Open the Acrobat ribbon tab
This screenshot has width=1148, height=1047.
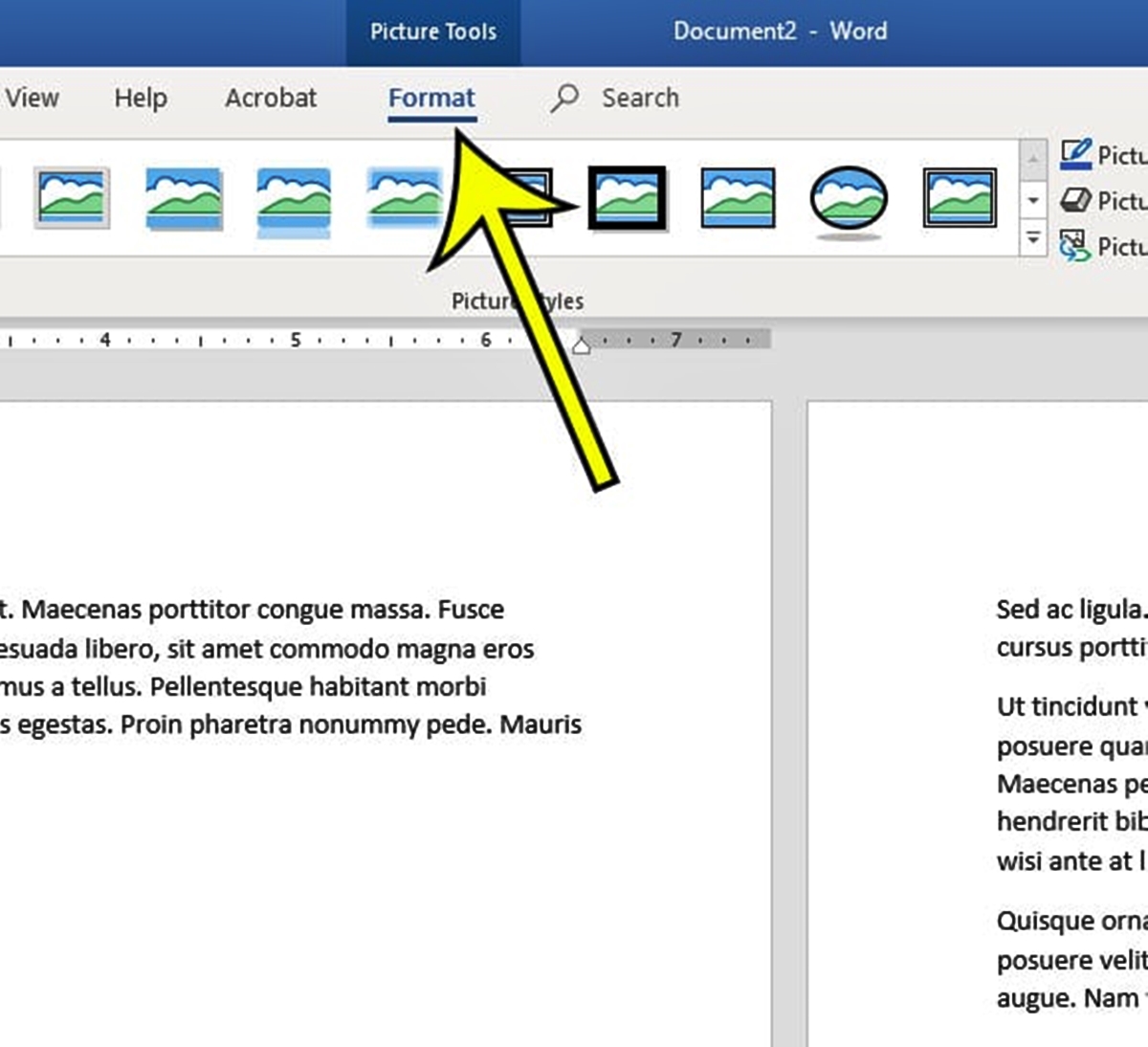271,97
